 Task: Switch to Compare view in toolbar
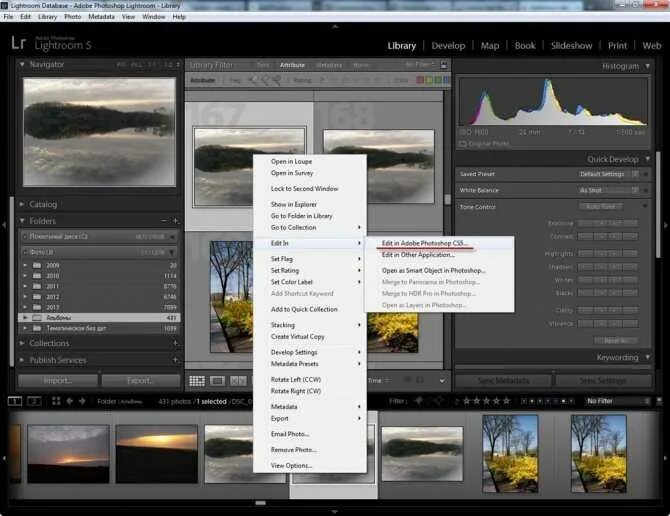(238, 381)
